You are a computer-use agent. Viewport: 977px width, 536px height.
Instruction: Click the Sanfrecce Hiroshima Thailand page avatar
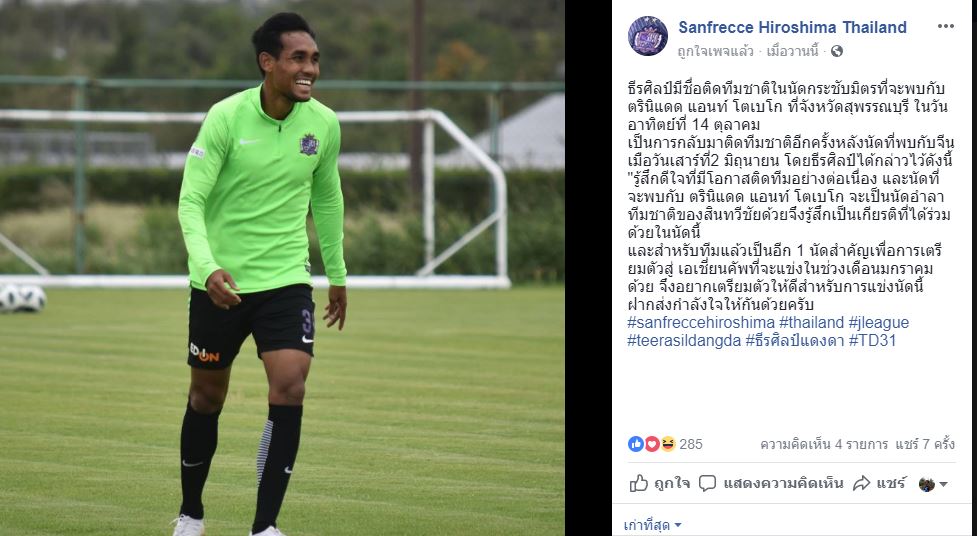(647, 36)
